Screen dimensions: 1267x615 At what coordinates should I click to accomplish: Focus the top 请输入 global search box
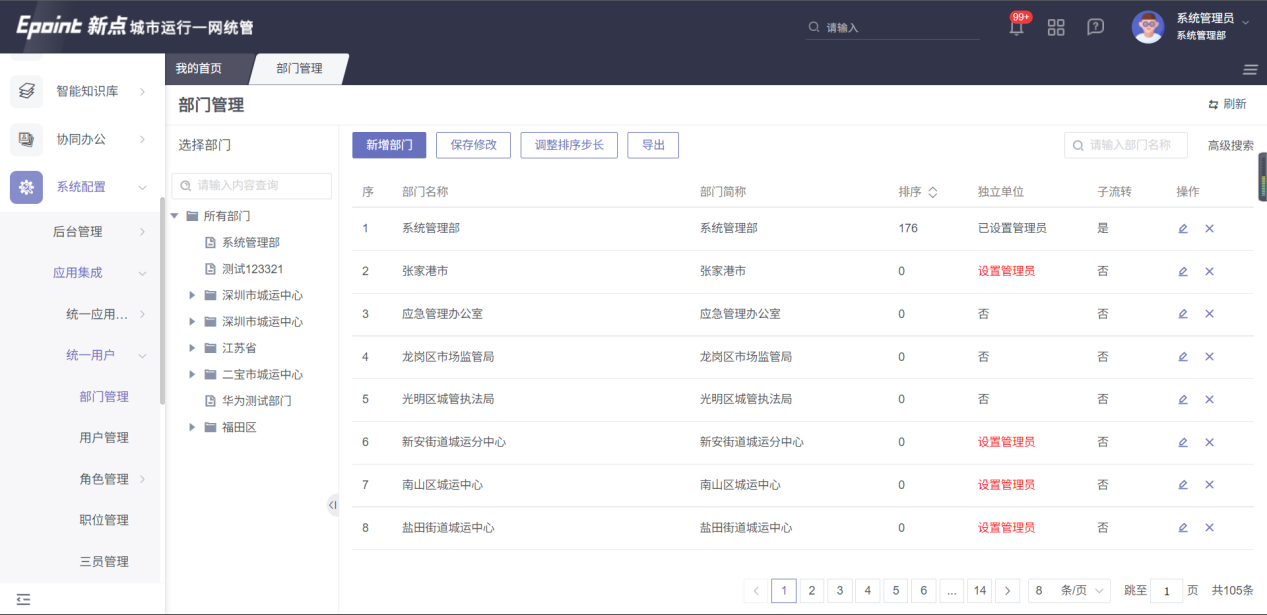point(893,28)
